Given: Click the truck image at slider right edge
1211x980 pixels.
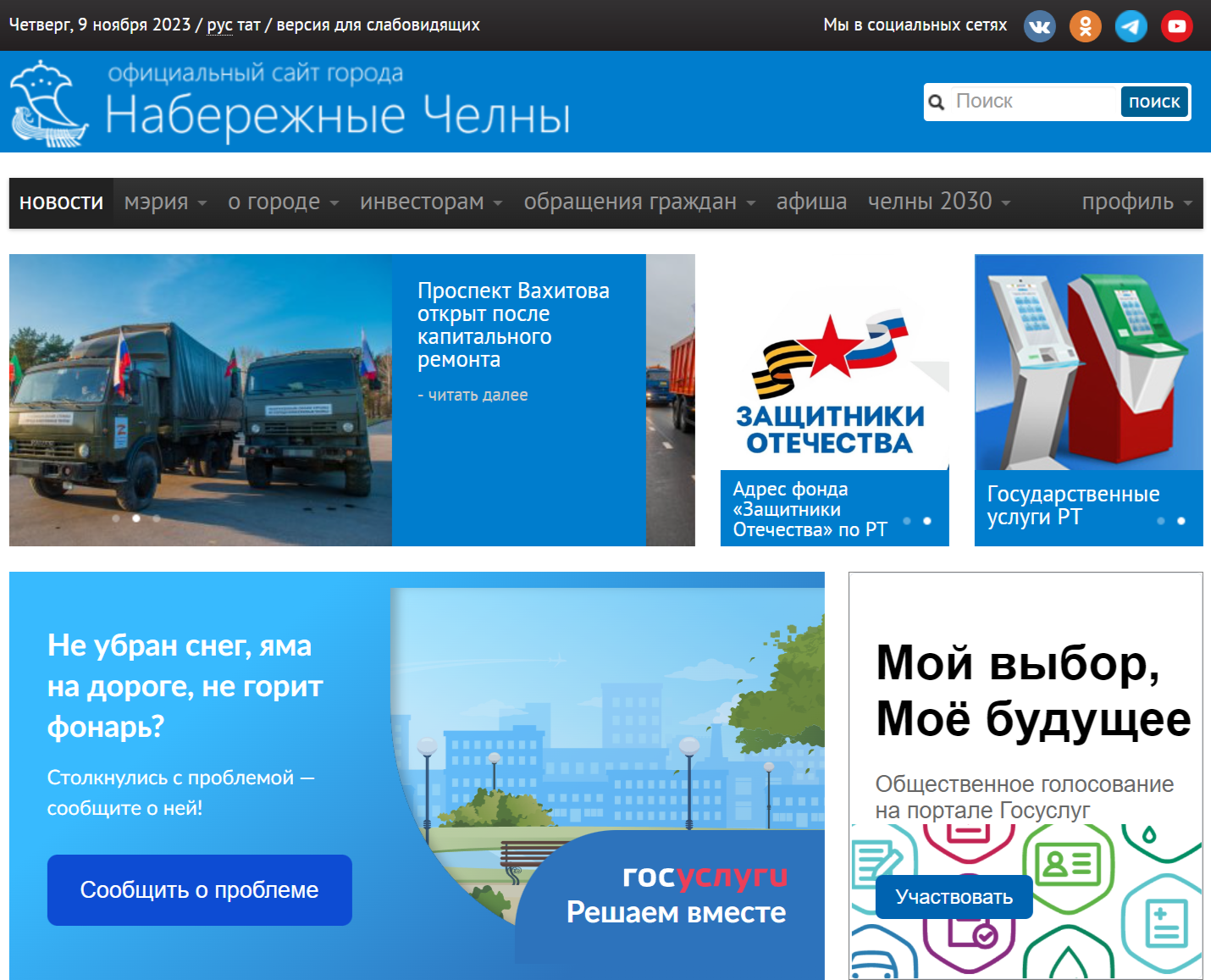Looking at the screenshot, I should coord(671,400).
